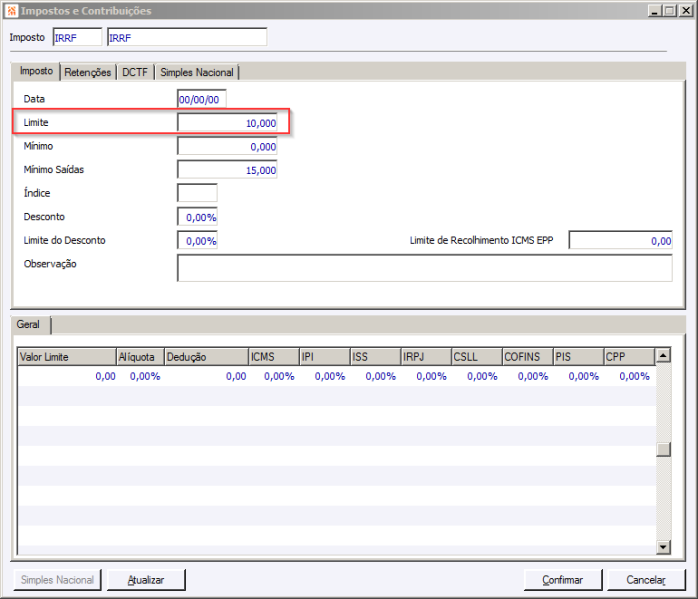Select Alíquota cell 0,00% in first row

point(140,376)
